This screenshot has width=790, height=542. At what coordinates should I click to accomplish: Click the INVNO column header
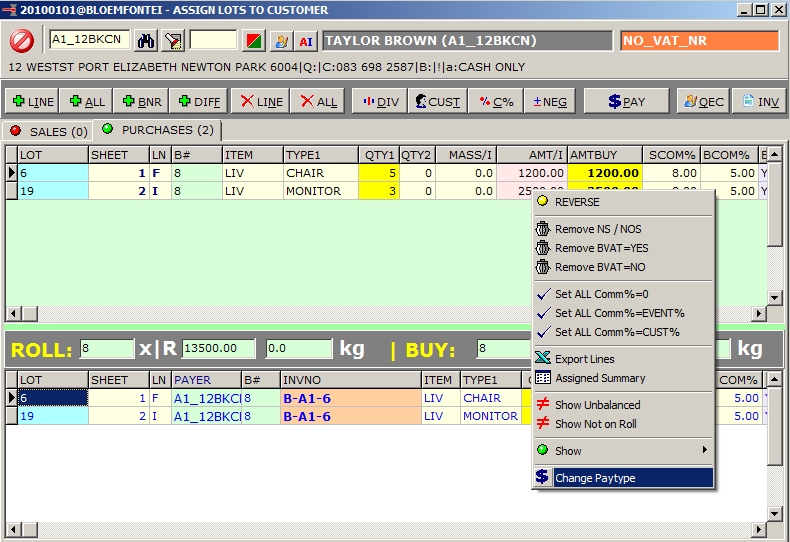pyautogui.click(x=351, y=380)
